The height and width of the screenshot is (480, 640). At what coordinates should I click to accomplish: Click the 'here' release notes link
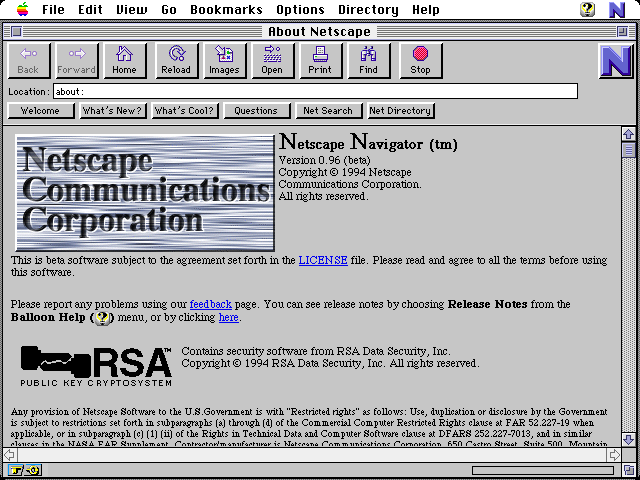pyautogui.click(x=229, y=318)
